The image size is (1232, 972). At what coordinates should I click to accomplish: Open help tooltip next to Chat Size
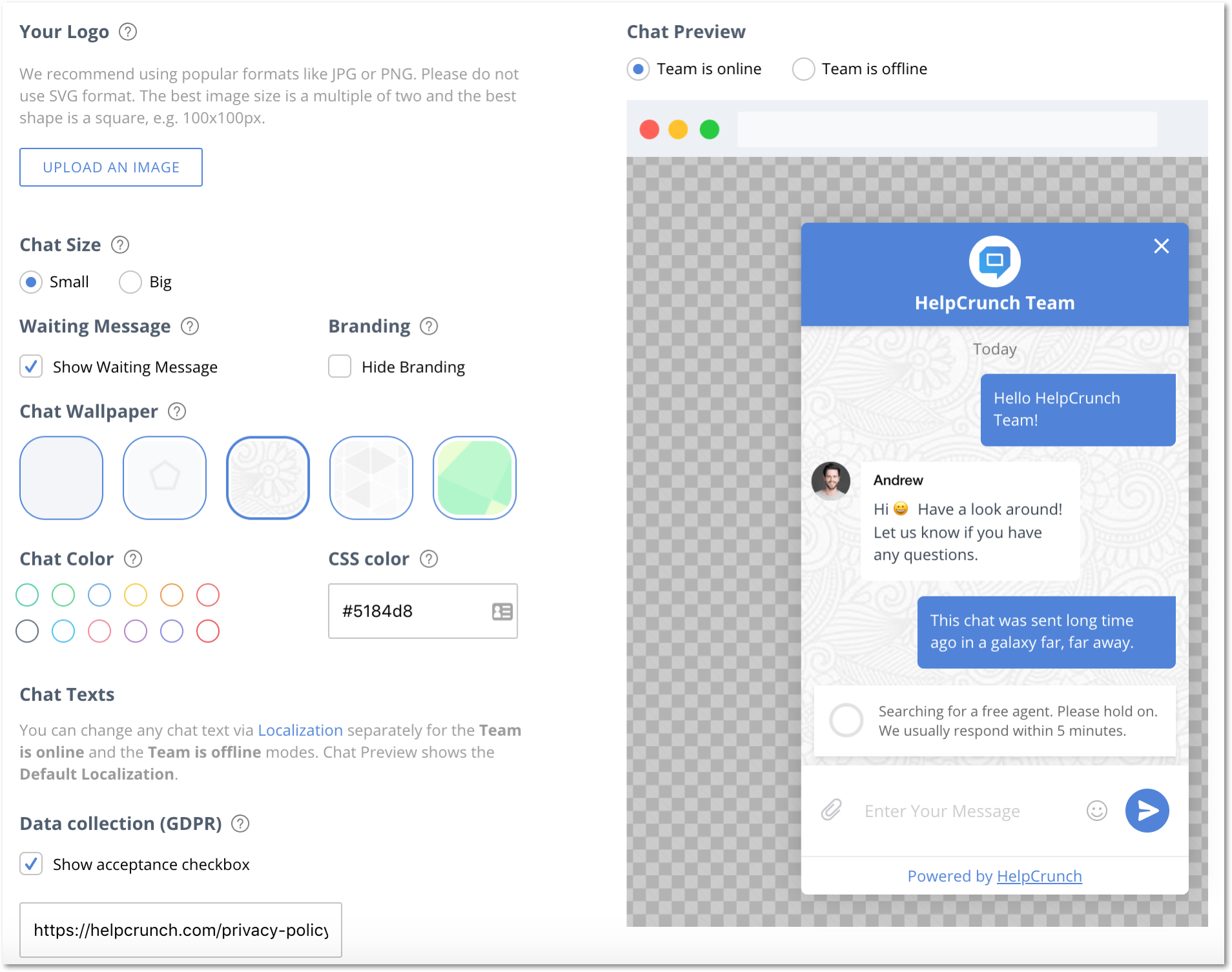[120, 245]
